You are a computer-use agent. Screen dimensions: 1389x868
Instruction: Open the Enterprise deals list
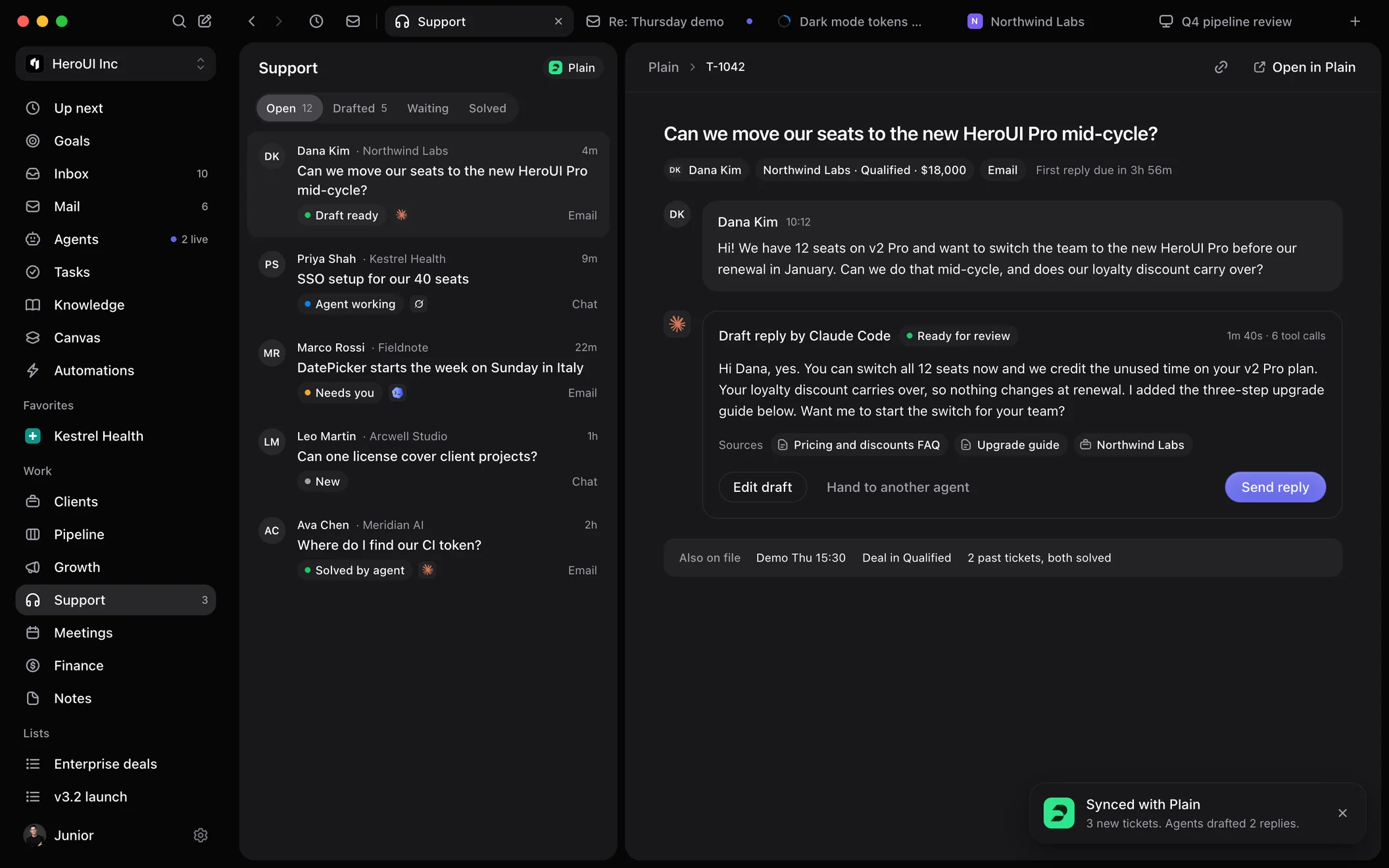[116, 764]
